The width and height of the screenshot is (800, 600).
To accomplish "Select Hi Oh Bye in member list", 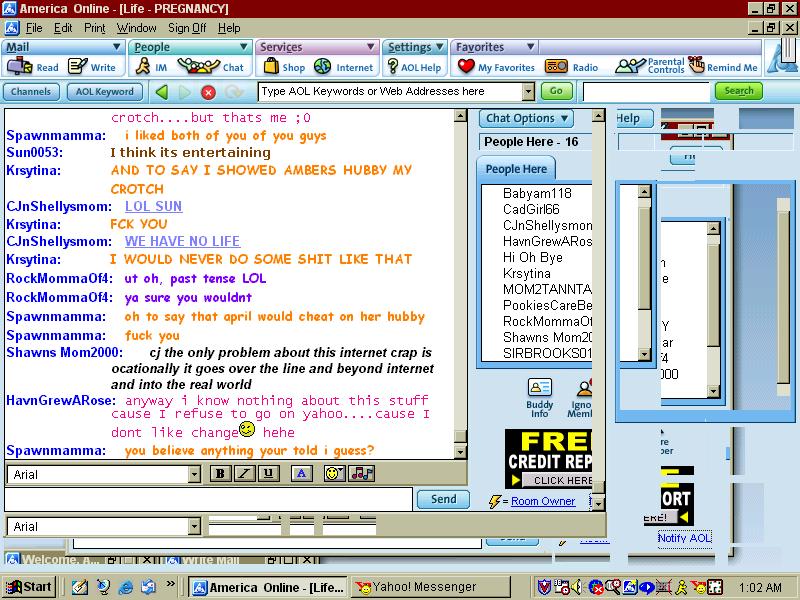I will (533, 257).
